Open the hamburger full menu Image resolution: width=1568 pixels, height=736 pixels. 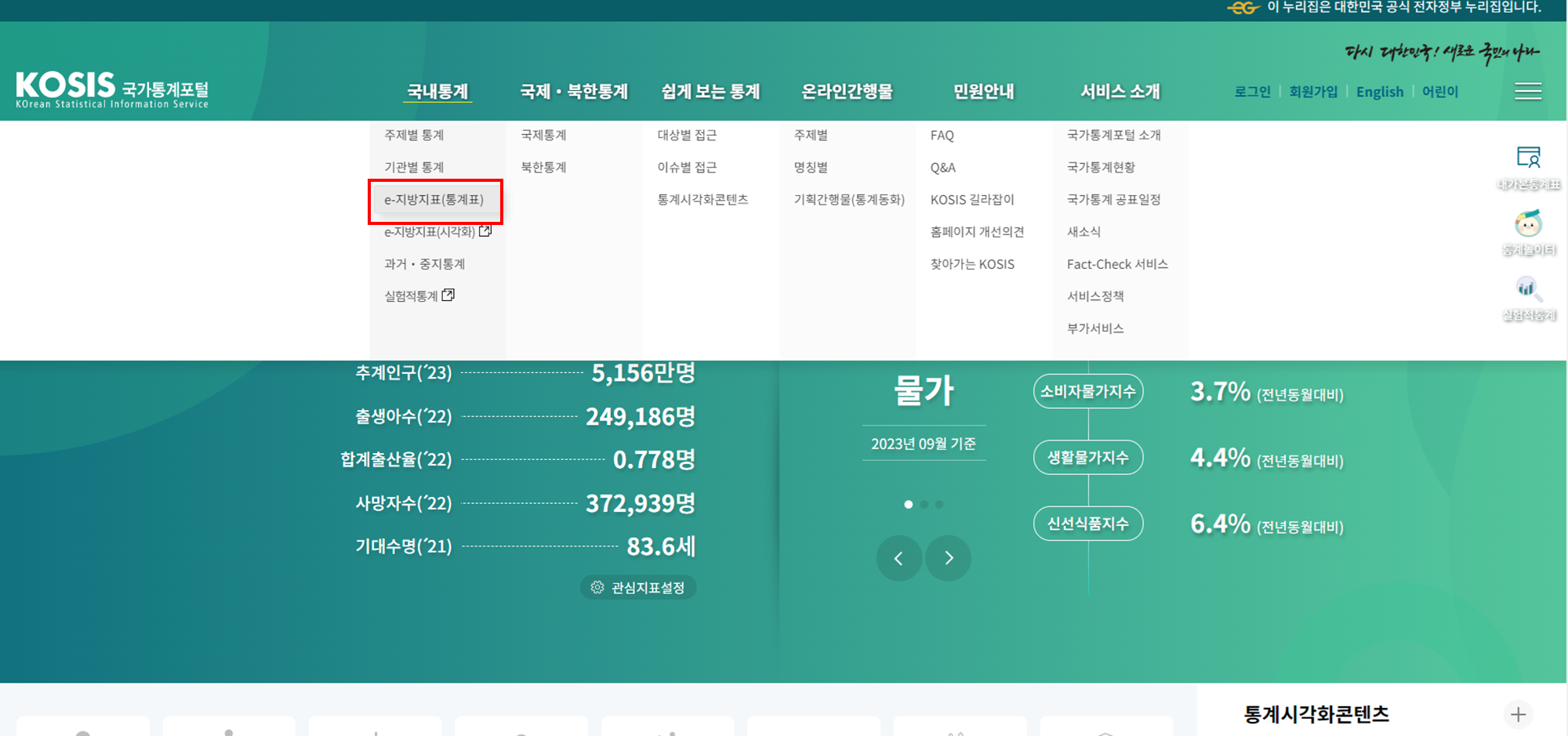click(x=1527, y=91)
